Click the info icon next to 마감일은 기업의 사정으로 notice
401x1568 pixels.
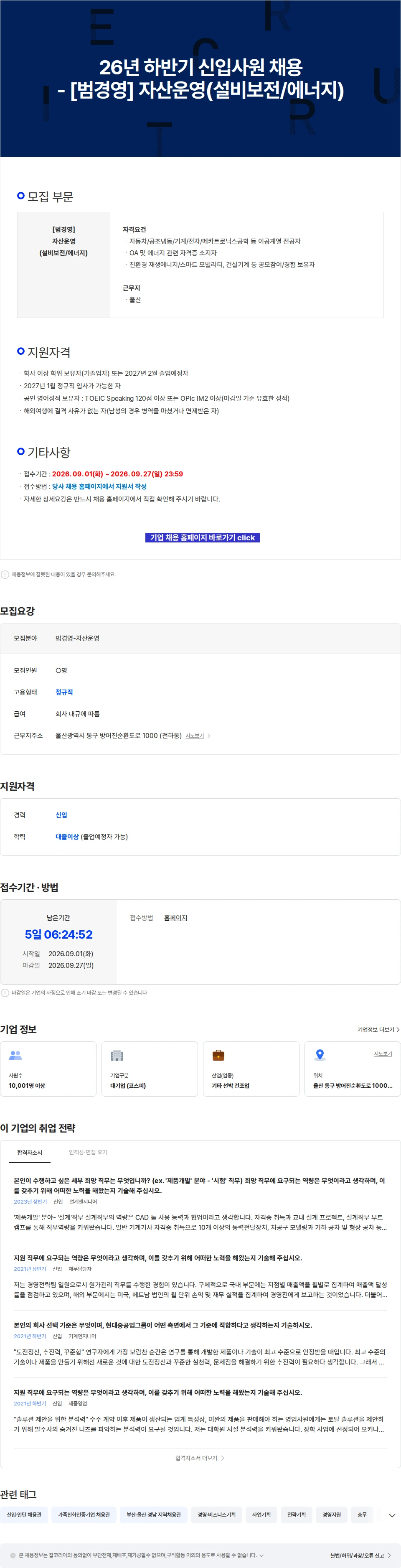[x=5, y=992]
